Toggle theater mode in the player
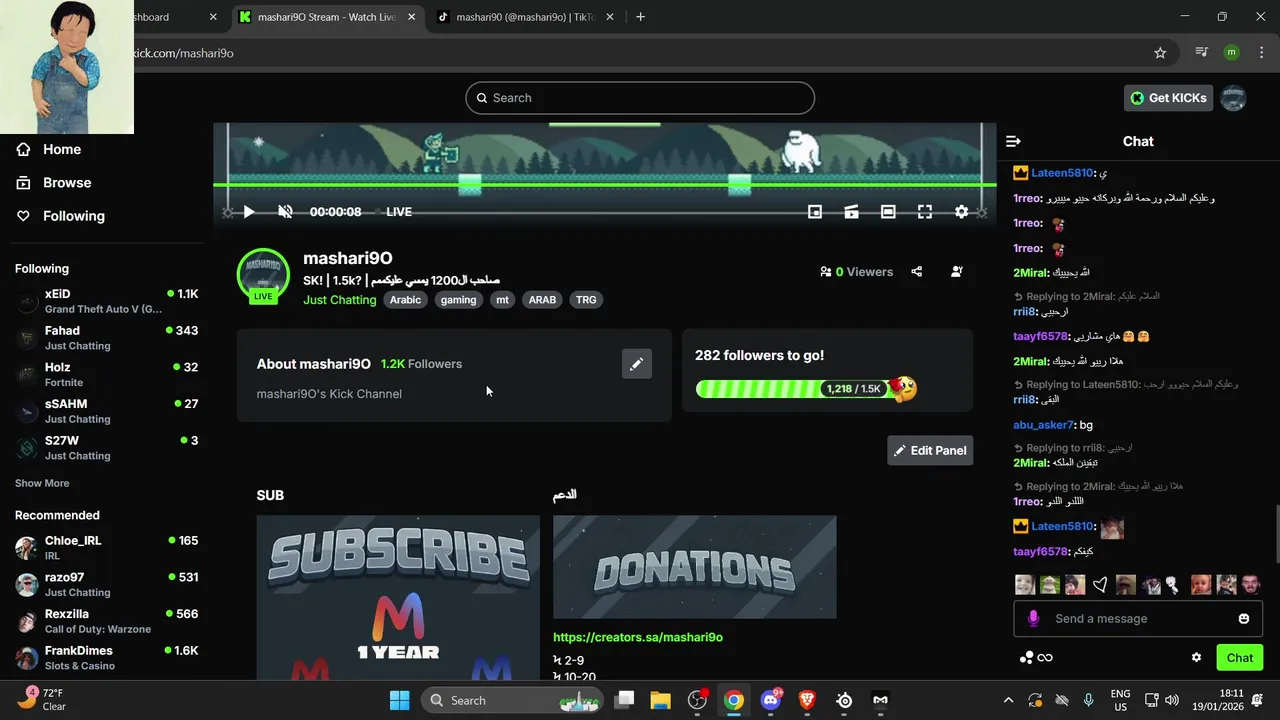Screen dimensions: 1280x720 pos(888,212)
